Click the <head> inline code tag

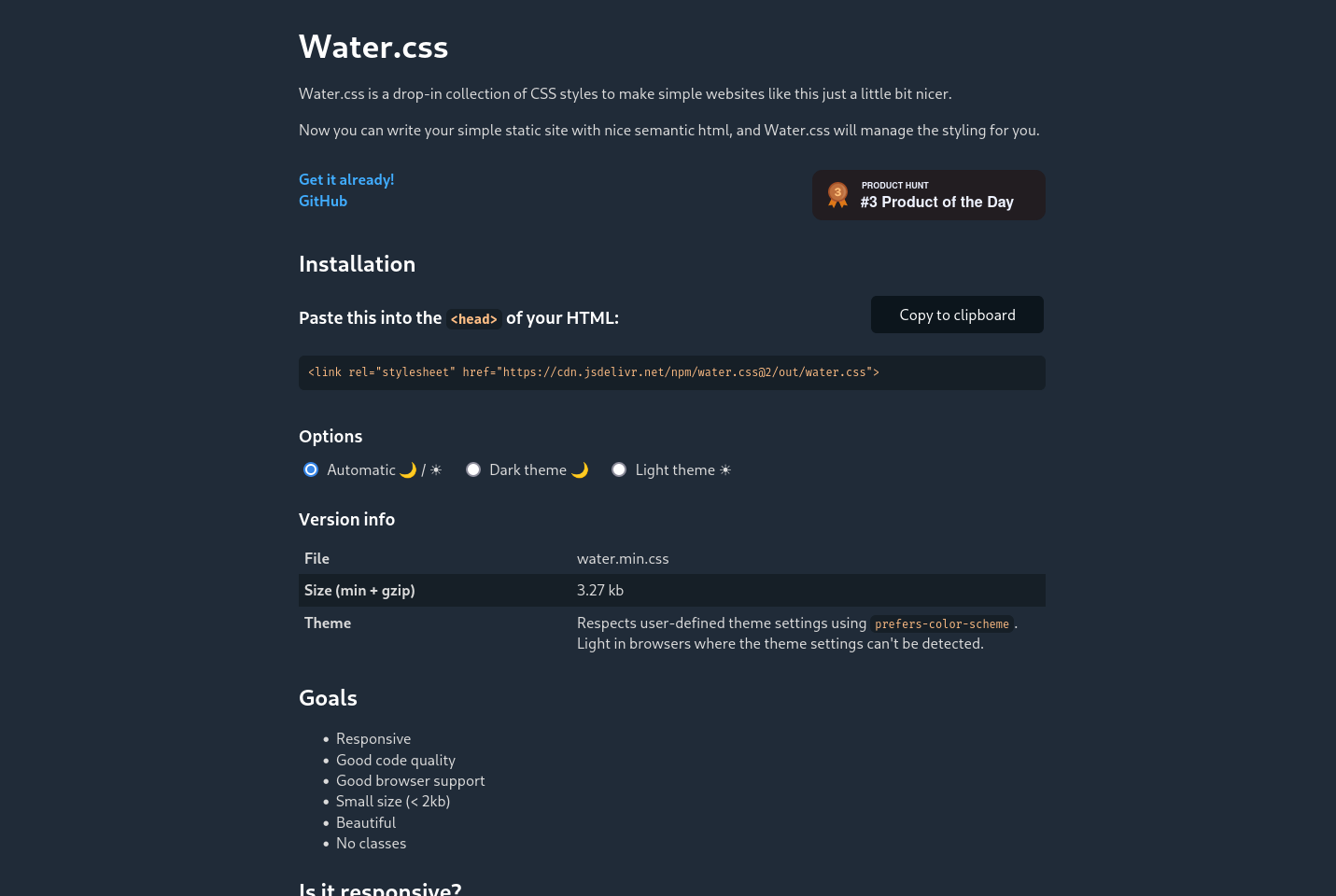pos(474,319)
